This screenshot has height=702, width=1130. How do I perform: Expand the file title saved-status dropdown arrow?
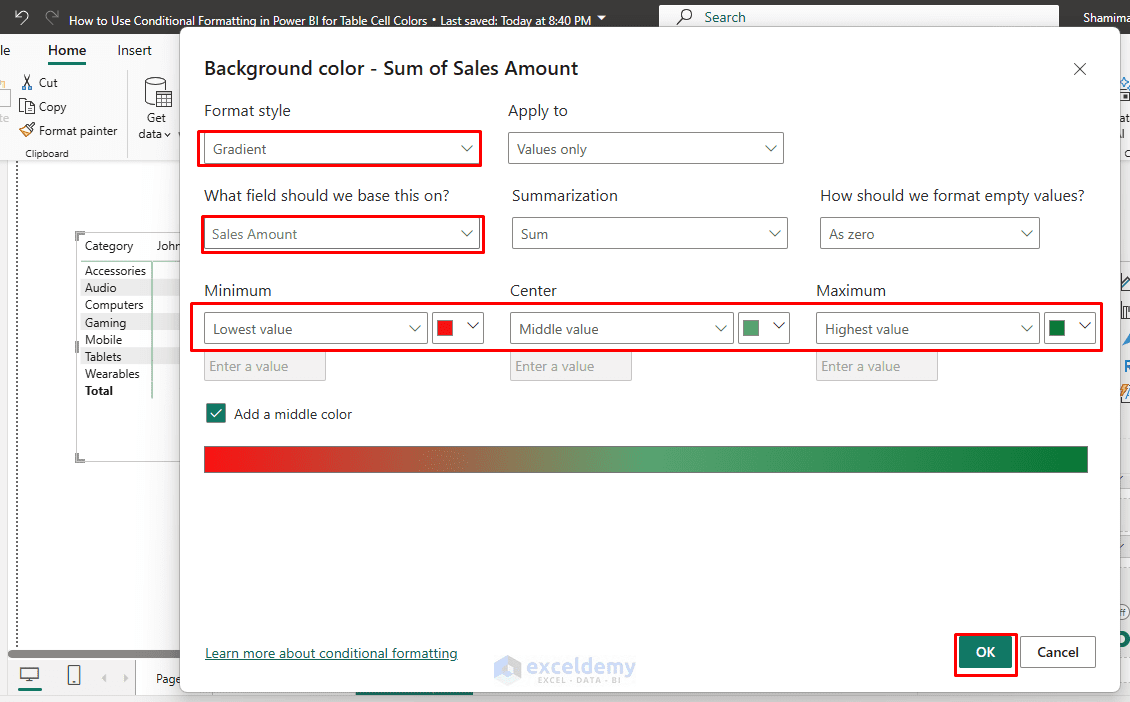click(602, 18)
